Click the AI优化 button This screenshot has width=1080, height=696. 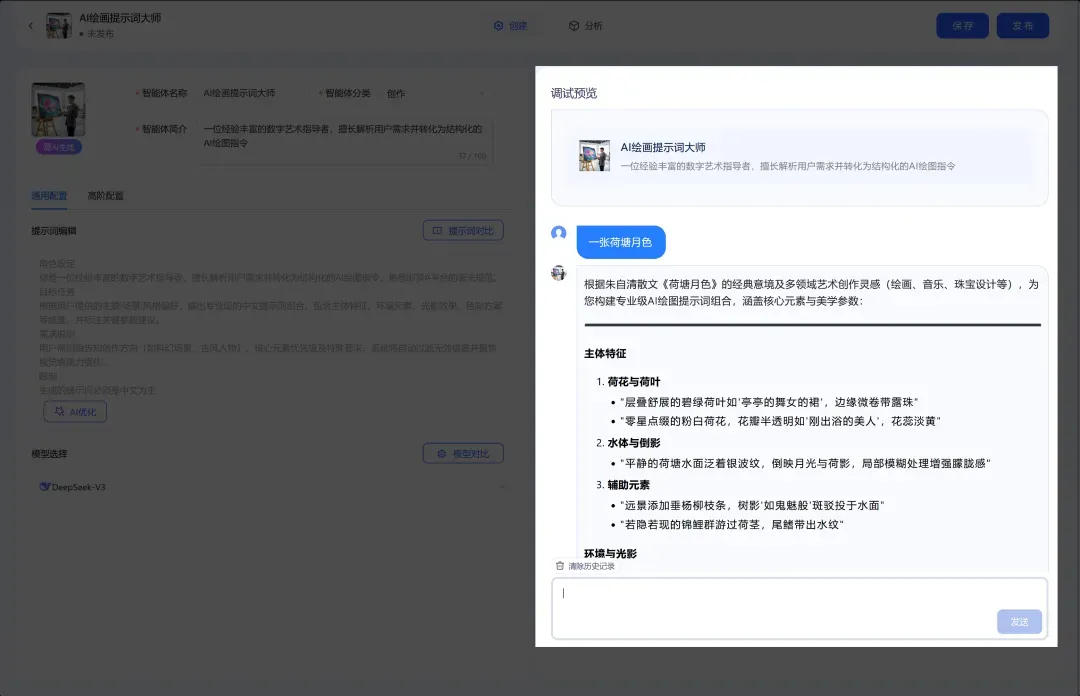(75, 411)
